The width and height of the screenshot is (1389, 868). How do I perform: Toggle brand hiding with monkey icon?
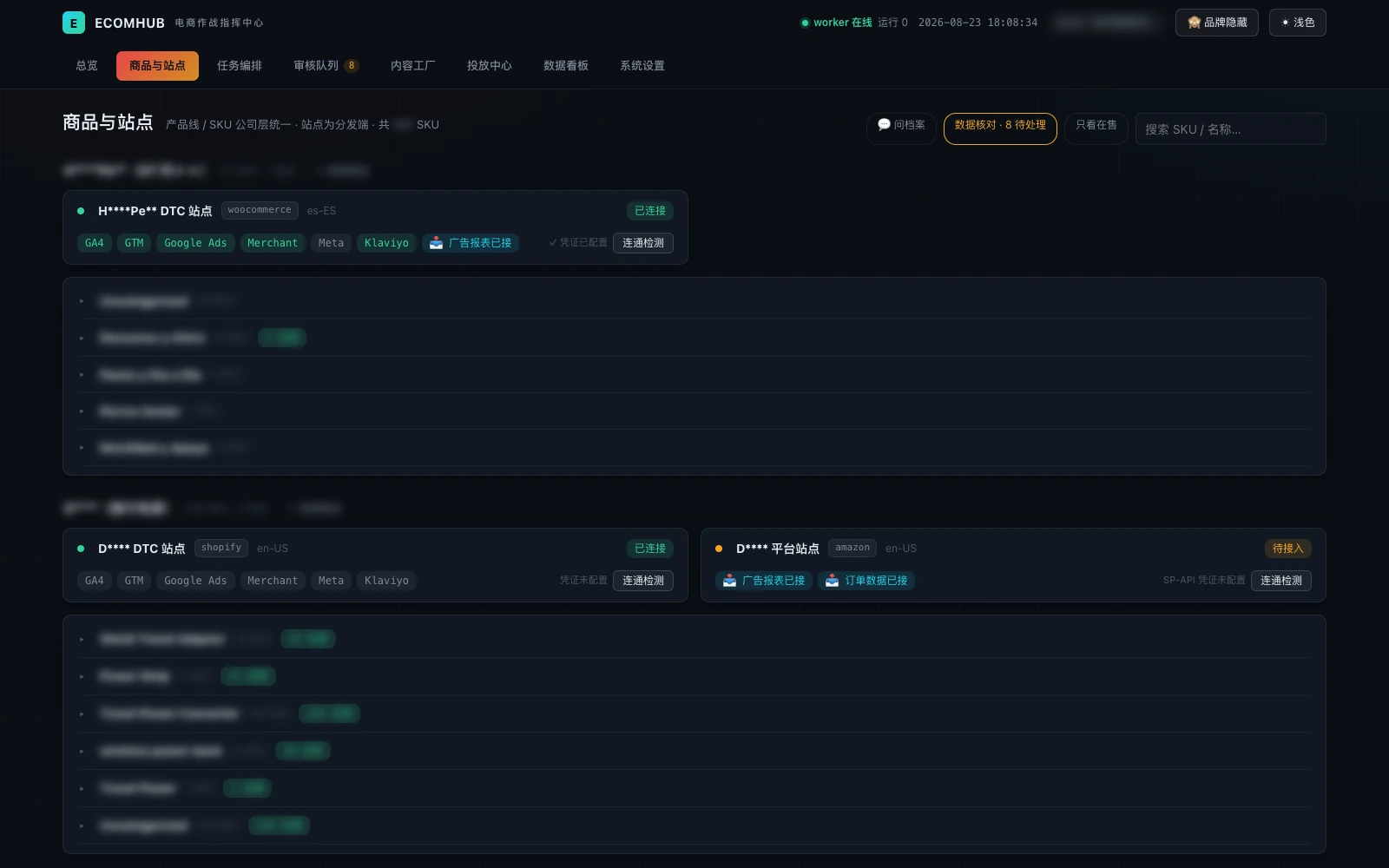(x=1216, y=23)
